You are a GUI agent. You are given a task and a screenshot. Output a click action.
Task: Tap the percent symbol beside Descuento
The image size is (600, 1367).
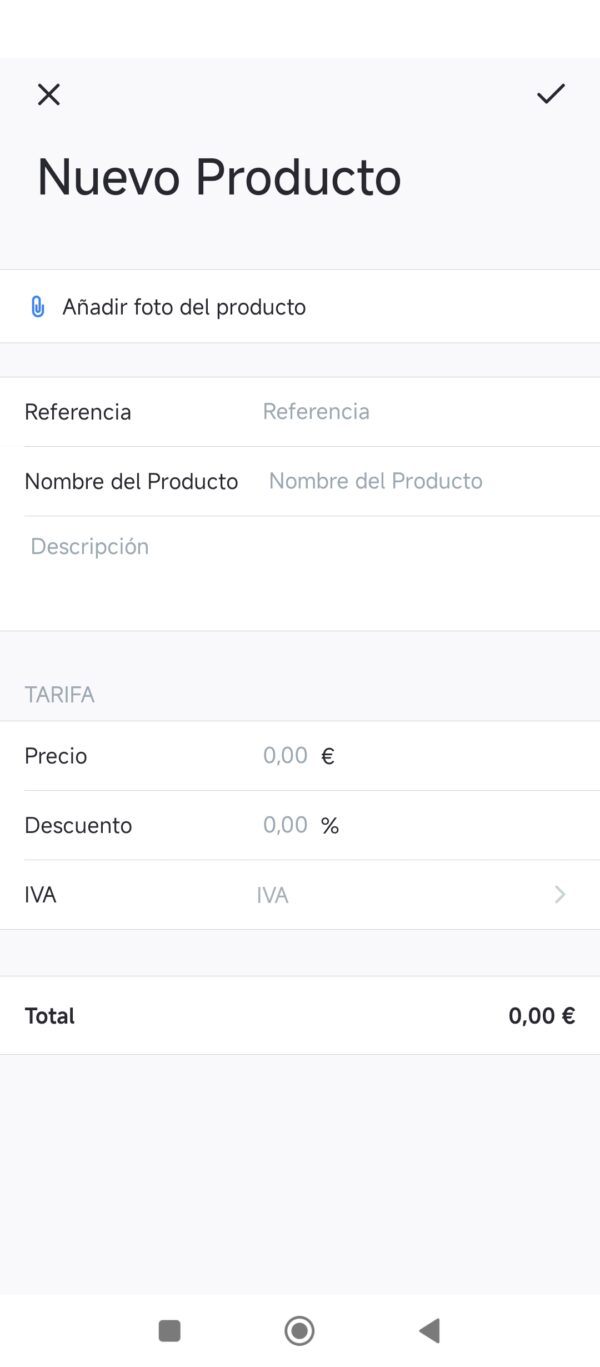330,826
